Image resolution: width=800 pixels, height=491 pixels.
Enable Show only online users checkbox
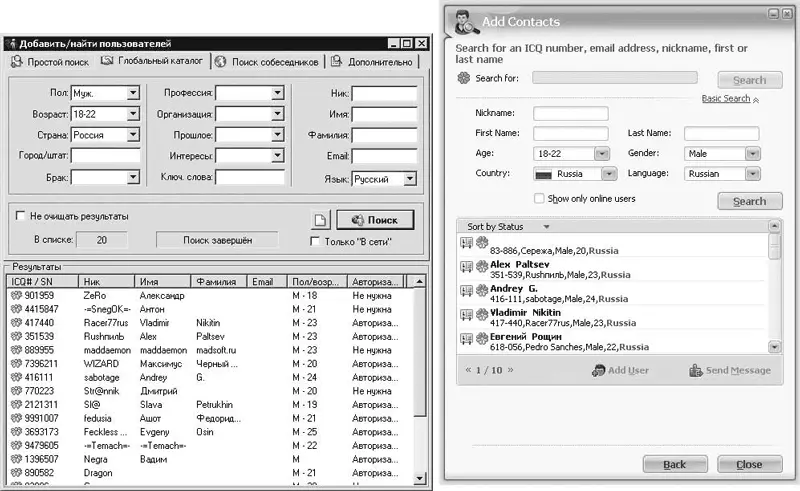[539, 198]
